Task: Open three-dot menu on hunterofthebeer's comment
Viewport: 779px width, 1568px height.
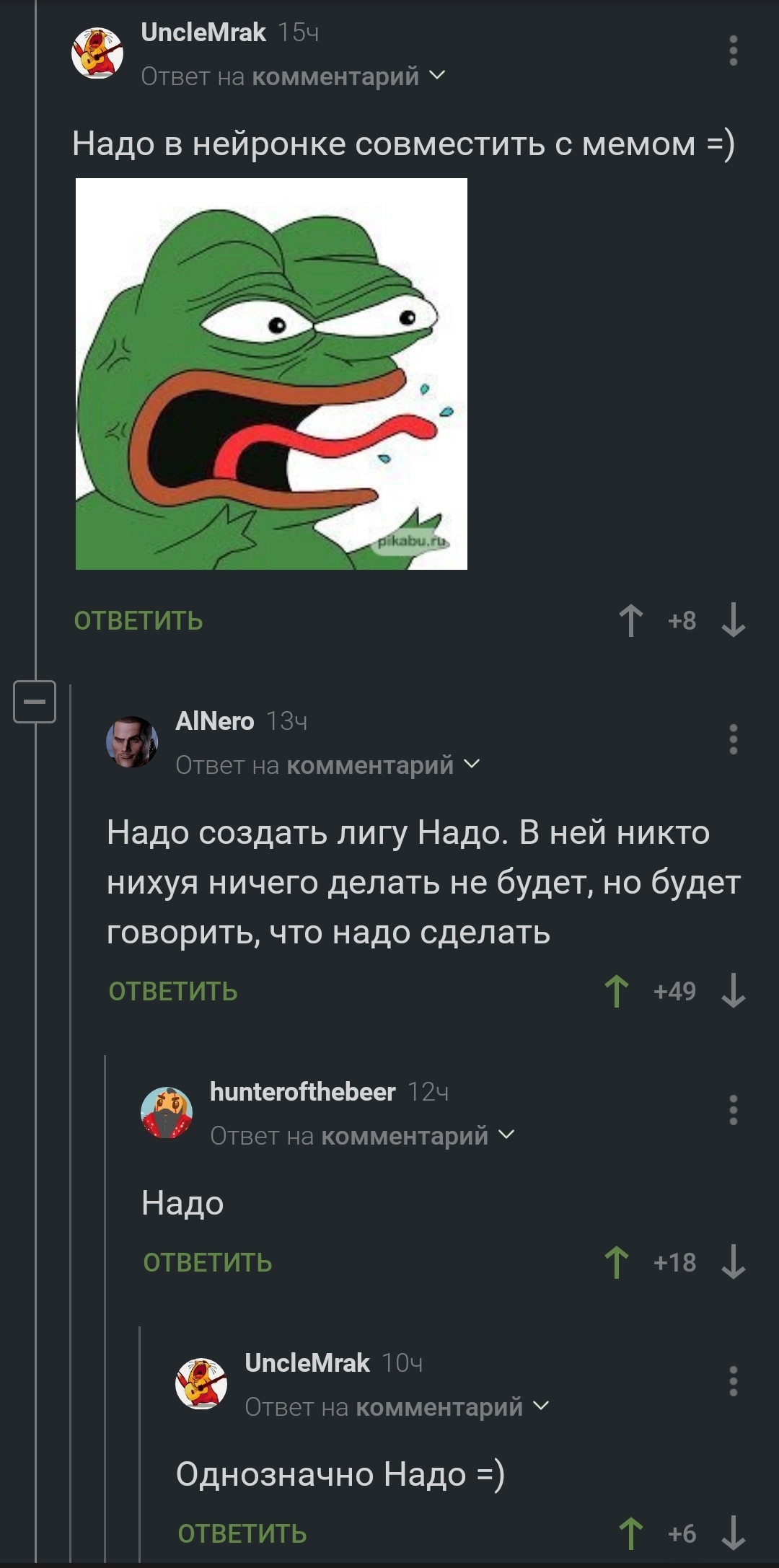Action: (733, 1110)
